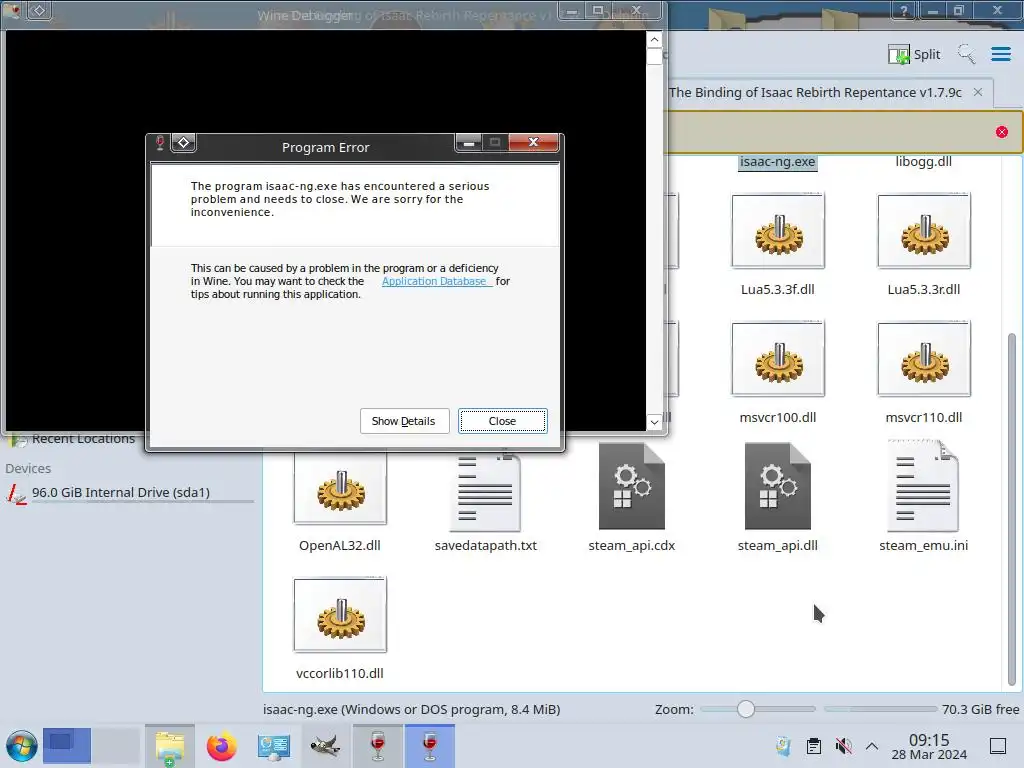The height and width of the screenshot is (768, 1024).
Task: Open the updates notifier tray icon
Action: (784, 746)
